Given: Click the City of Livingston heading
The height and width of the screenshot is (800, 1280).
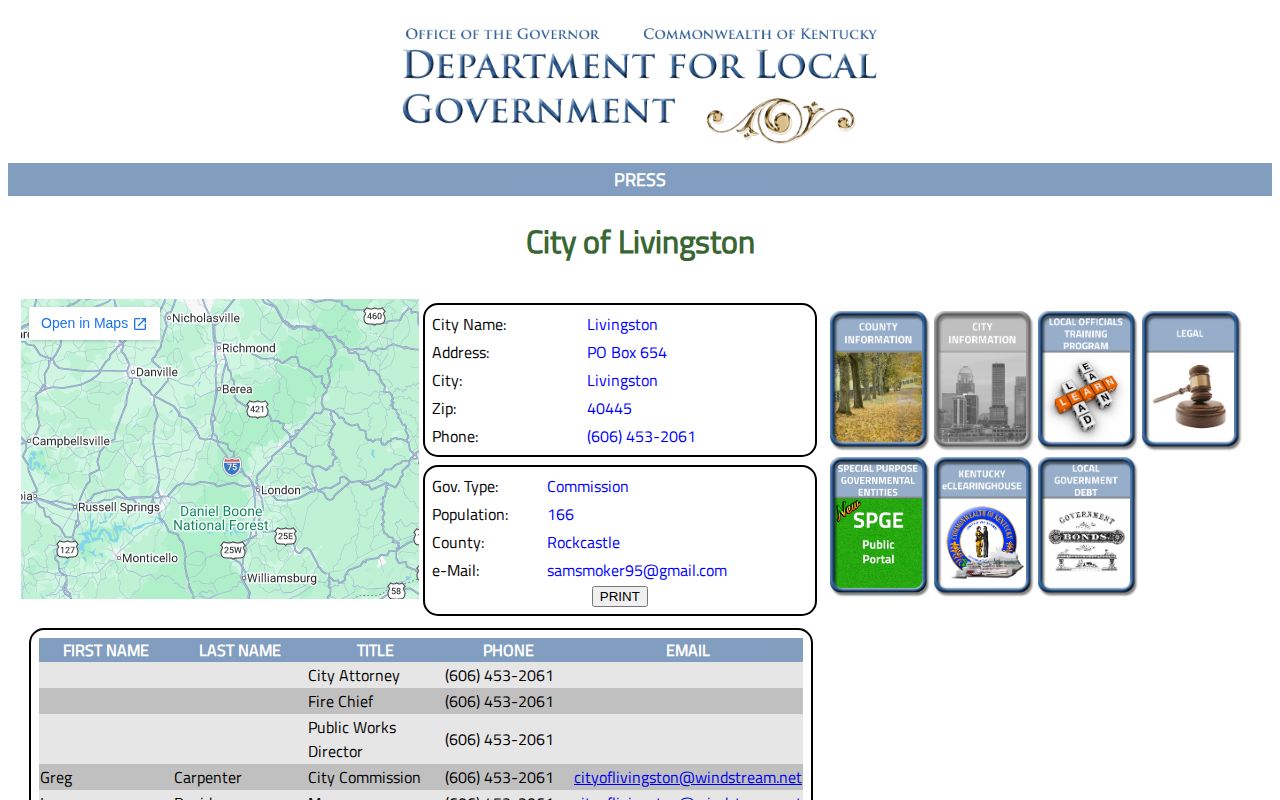Looking at the screenshot, I should tap(640, 243).
